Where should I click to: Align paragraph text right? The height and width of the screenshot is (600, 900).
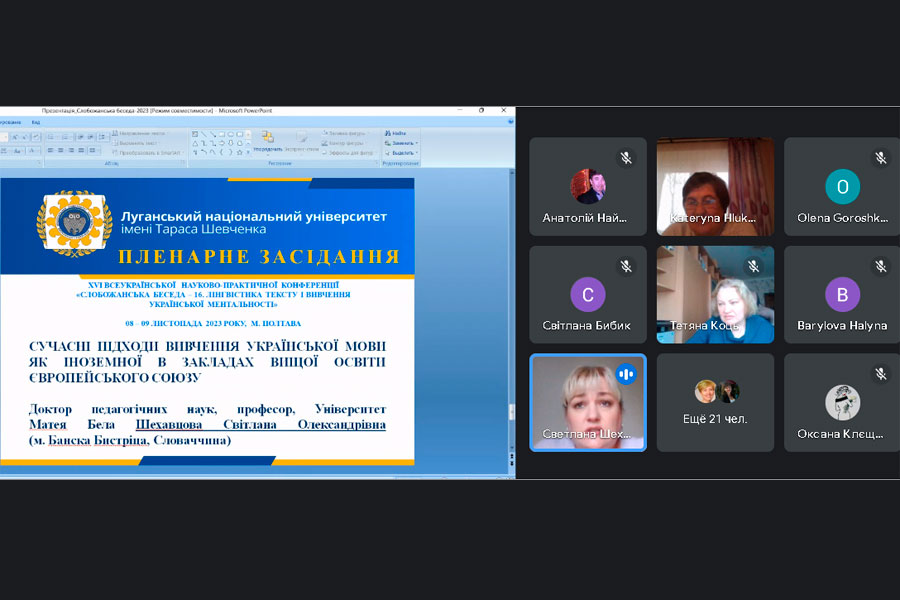point(71,150)
